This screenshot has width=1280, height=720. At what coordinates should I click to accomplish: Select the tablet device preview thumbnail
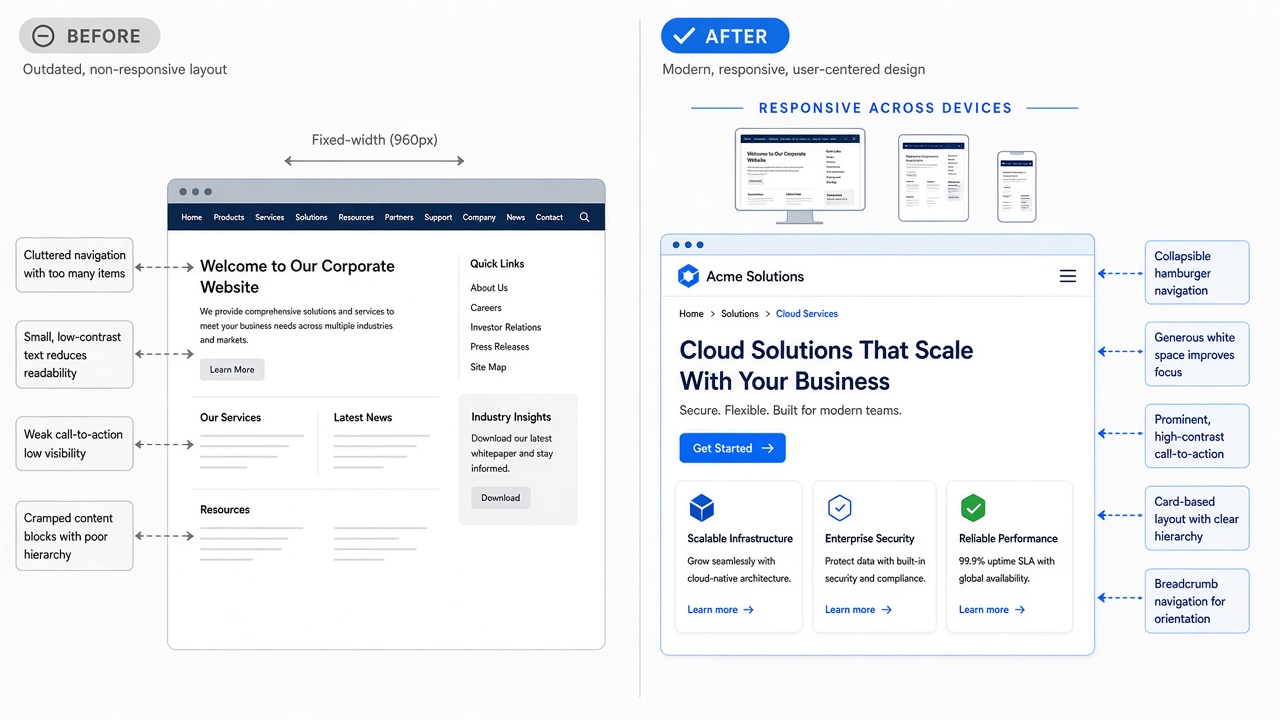click(x=933, y=178)
